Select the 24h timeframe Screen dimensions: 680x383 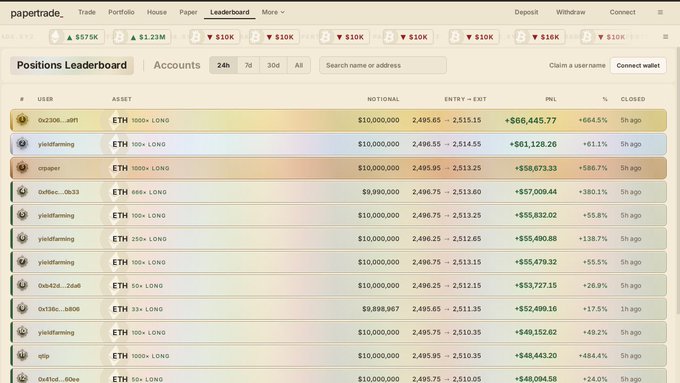click(223, 65)
